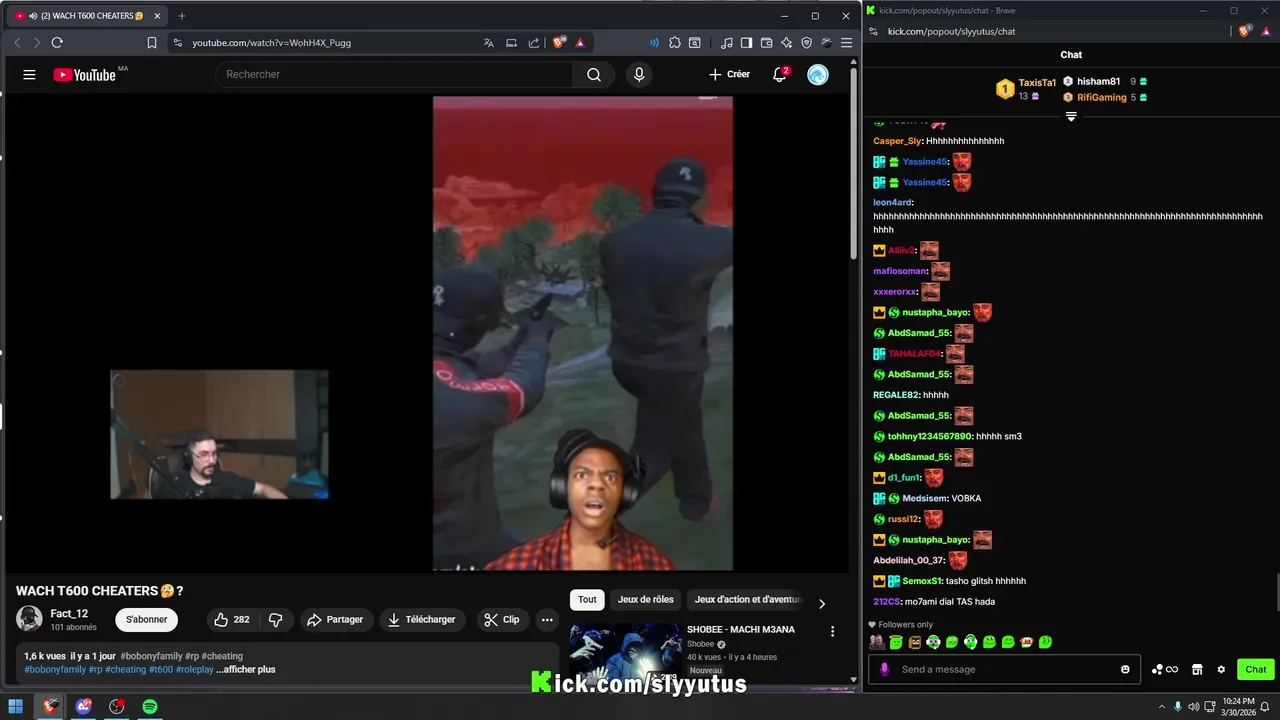1280x720 pixels.
Task: Open the Fact_12 channel name link
Action: point(69,614)
